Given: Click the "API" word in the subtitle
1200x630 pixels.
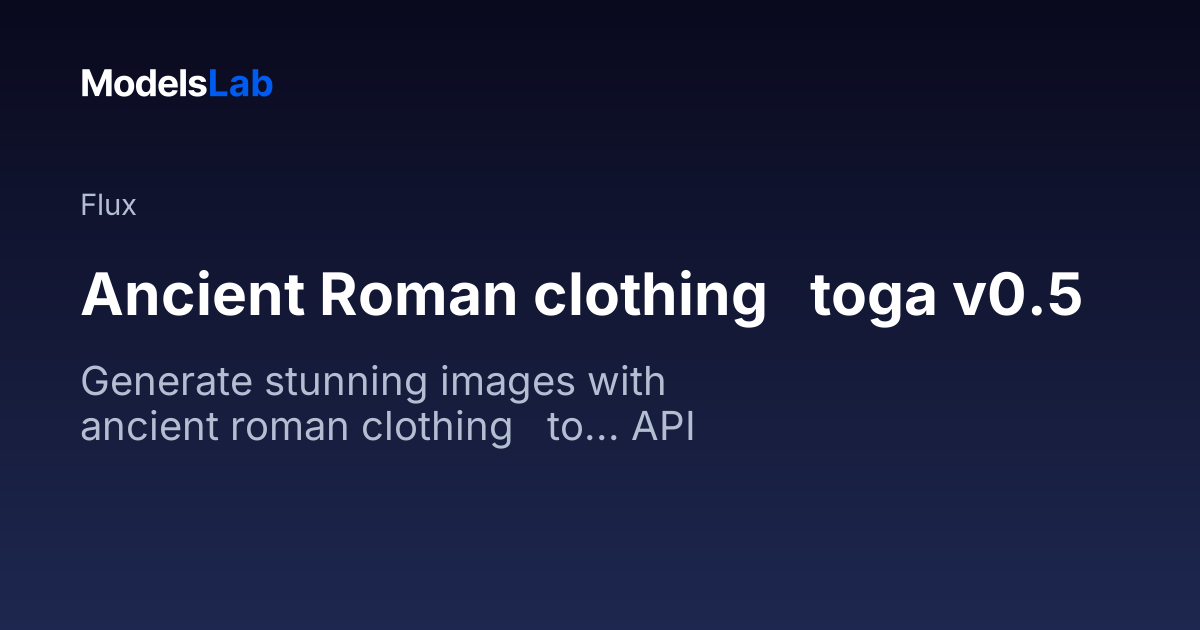Looking at the screenshot, I should [663, 427].
